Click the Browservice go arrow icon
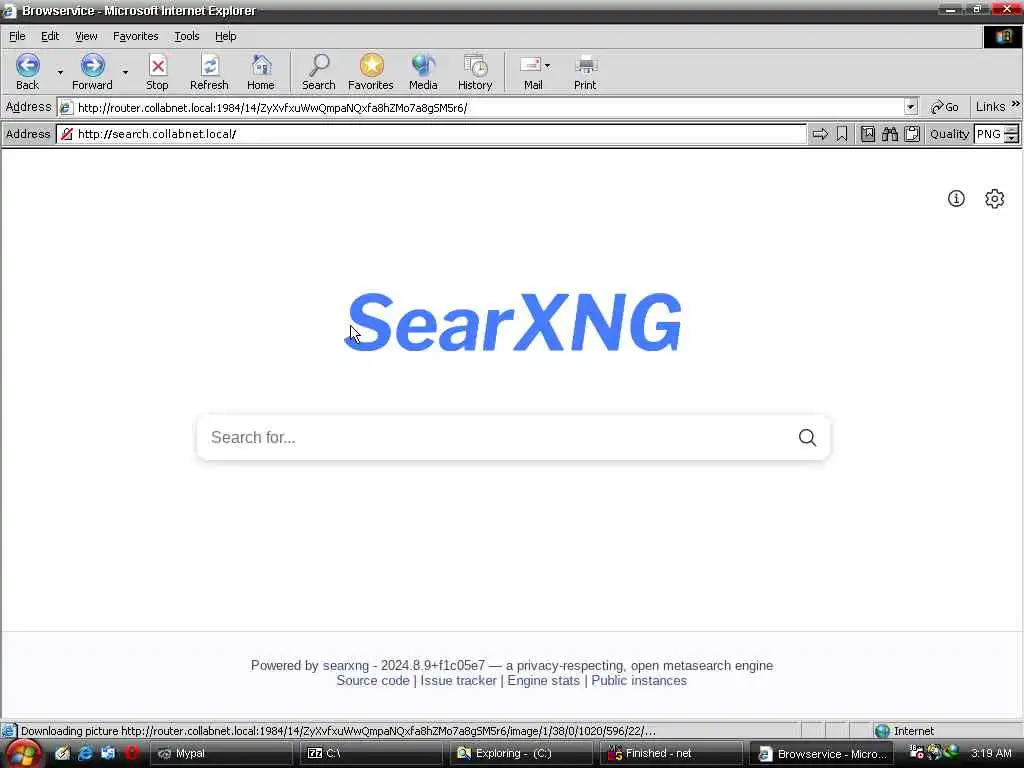The image size is (1024, 768). pyautogui.click(x=820, y=134)
